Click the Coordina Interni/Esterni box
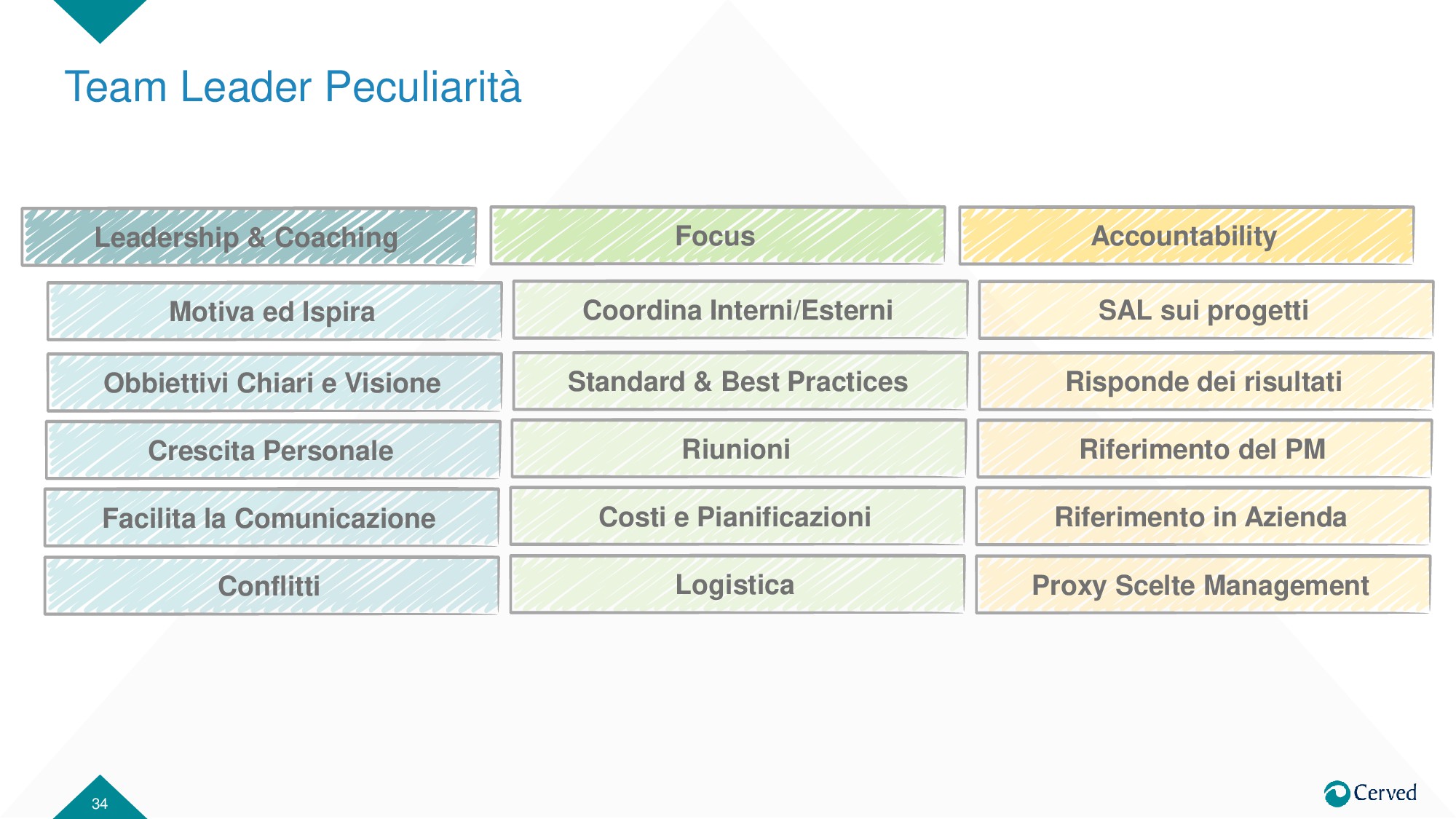 coord(740,310)
